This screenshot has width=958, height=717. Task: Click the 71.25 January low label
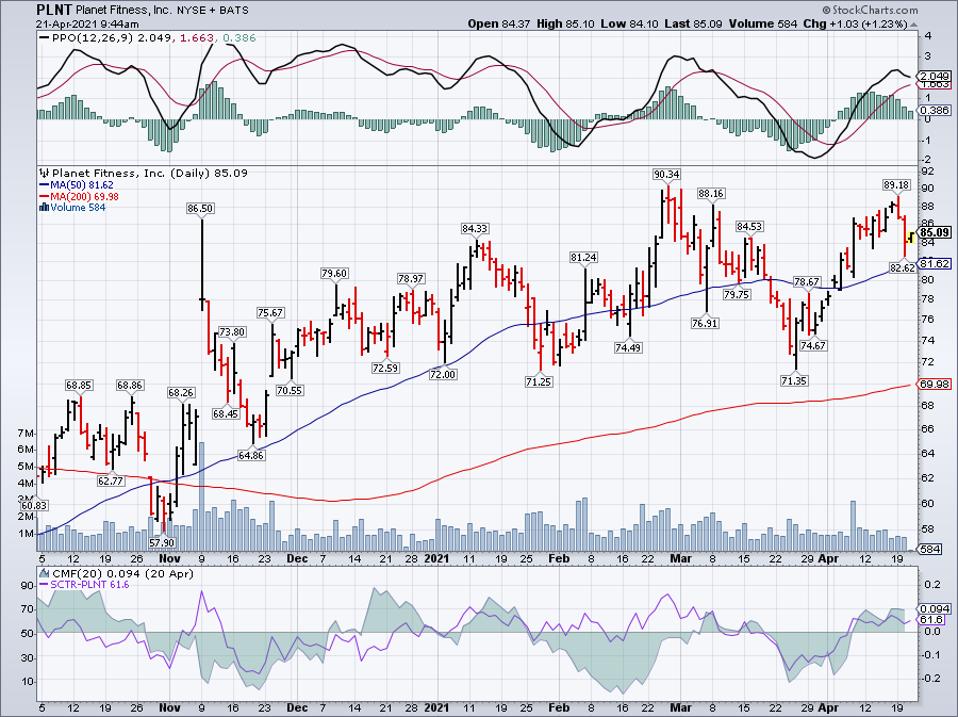tap(538, 382)
